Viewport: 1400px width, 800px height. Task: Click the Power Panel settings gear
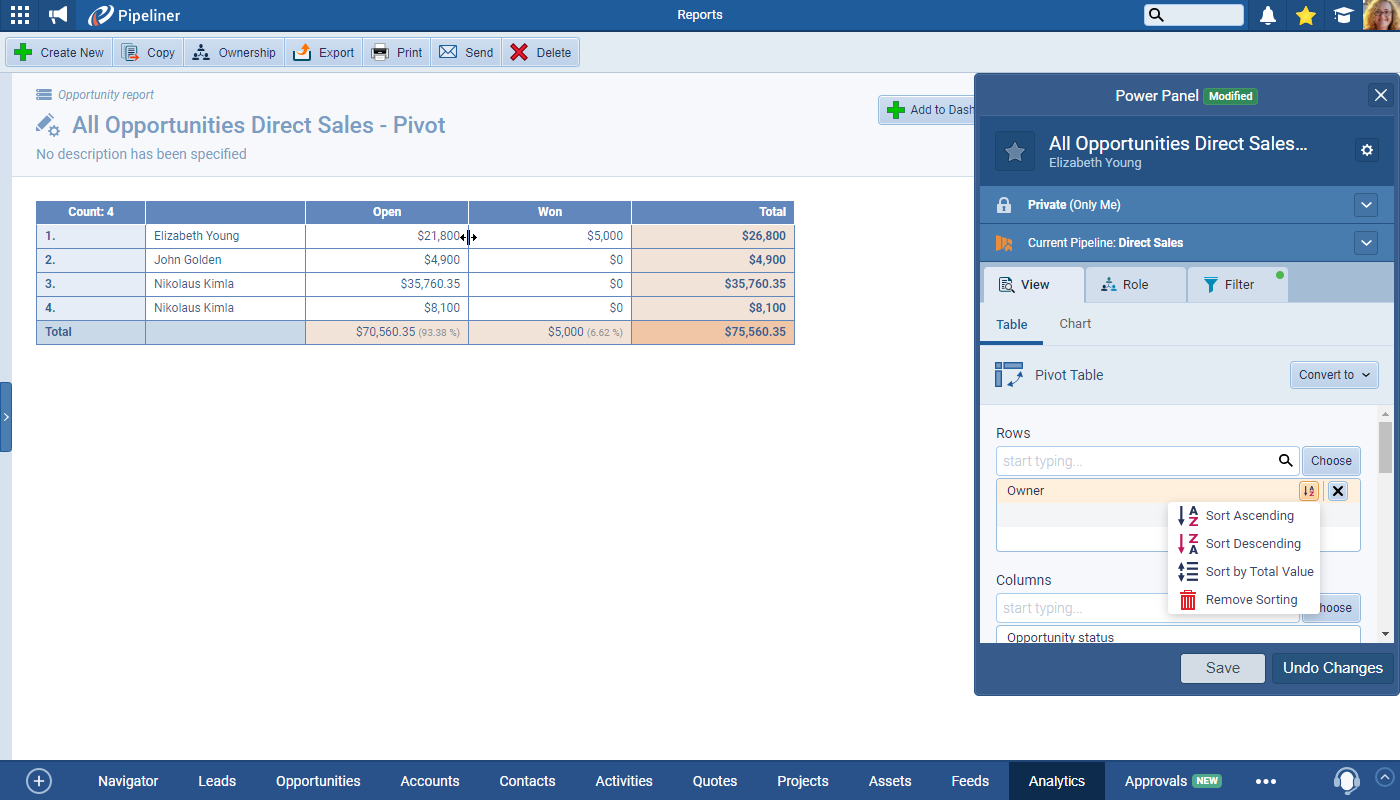[x=1367, y=150]
